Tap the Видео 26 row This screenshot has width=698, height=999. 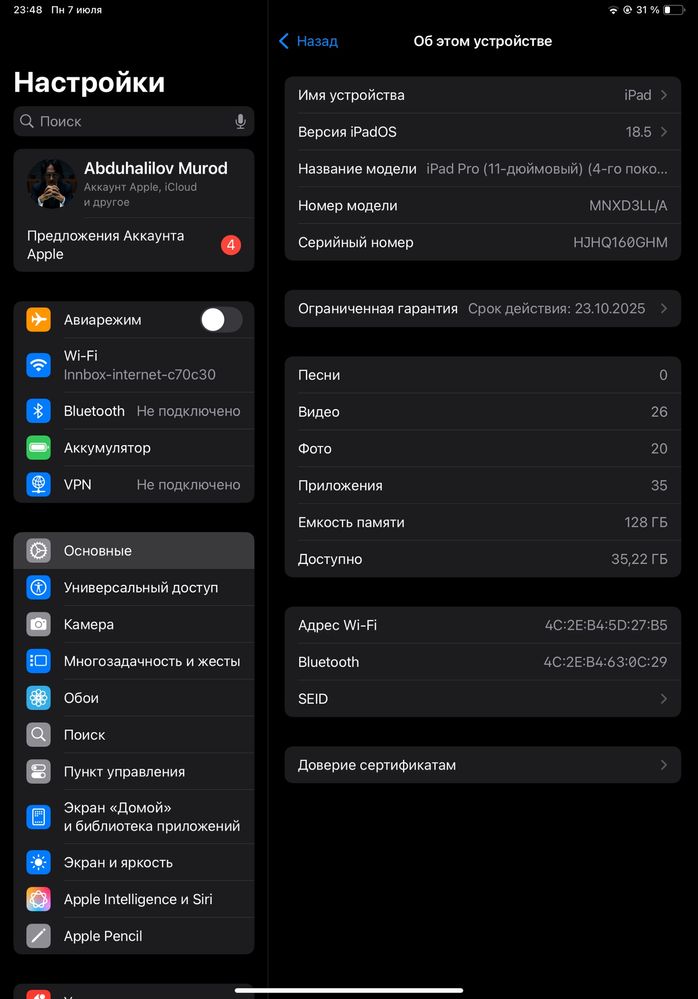click(x=483, y=412)
